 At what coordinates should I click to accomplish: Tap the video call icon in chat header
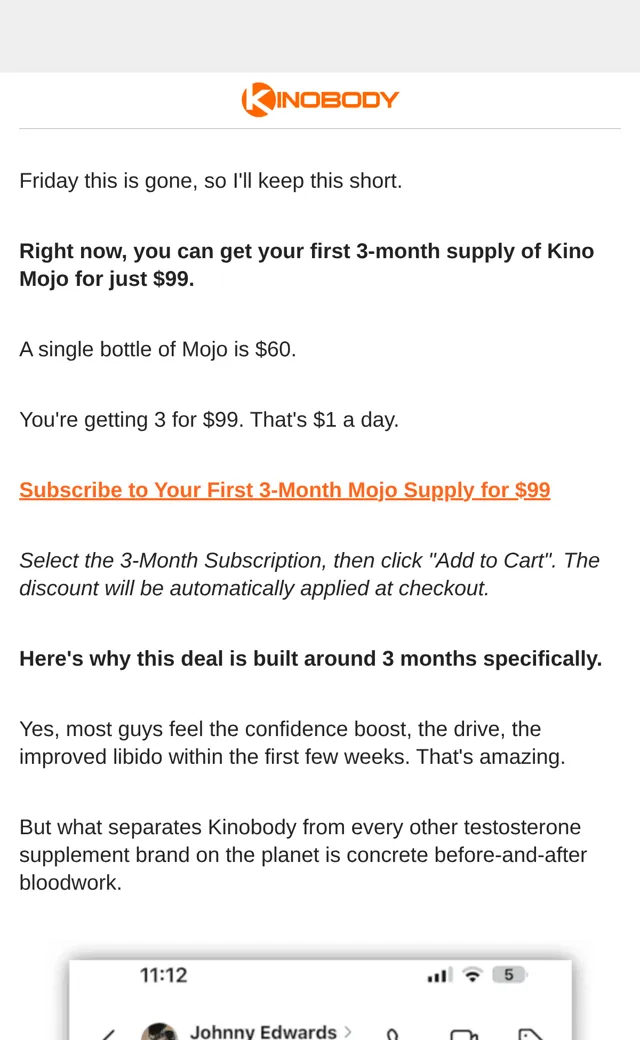464,1034
